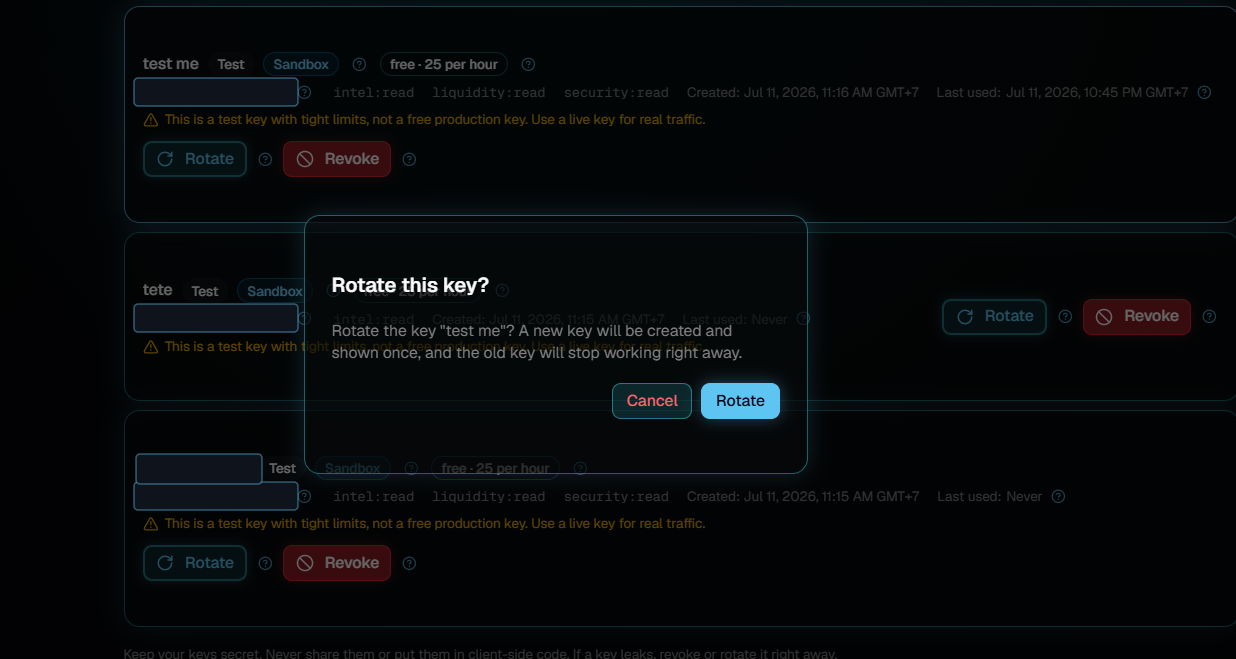Viewport: 1236px width, 659px height.
Task: Click Sandbox badge on bottom card
Action: coord(353,468)
